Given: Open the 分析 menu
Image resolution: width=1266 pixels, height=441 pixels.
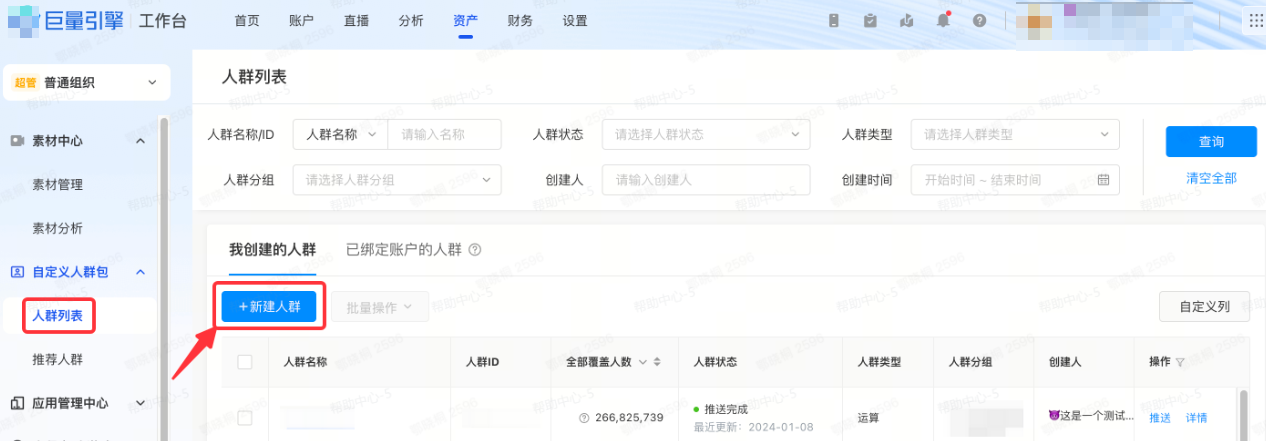Looking at the screenshot, I should (410, 21).
